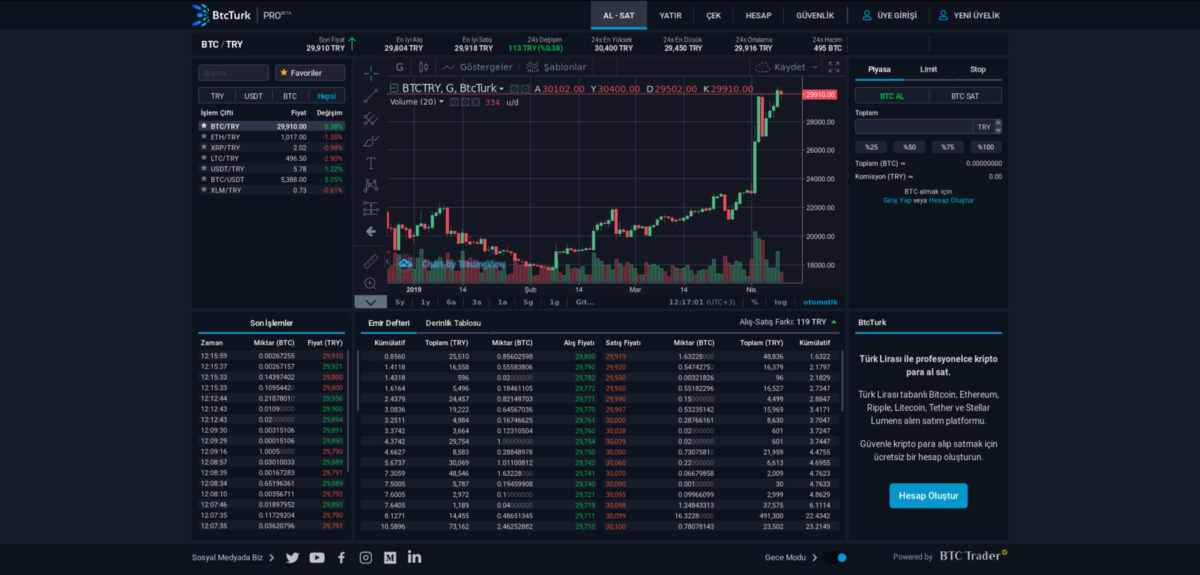Open BtcTurk Instagram page
This screenshot has height=575, width=1200.
click(x=366, y=557)
